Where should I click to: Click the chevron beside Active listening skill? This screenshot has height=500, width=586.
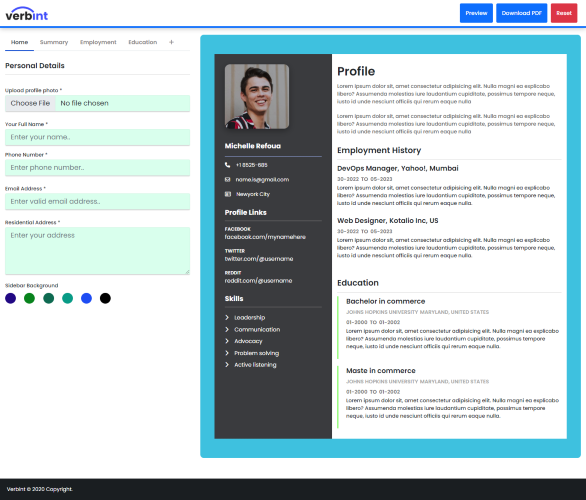[x=227, y=364]
